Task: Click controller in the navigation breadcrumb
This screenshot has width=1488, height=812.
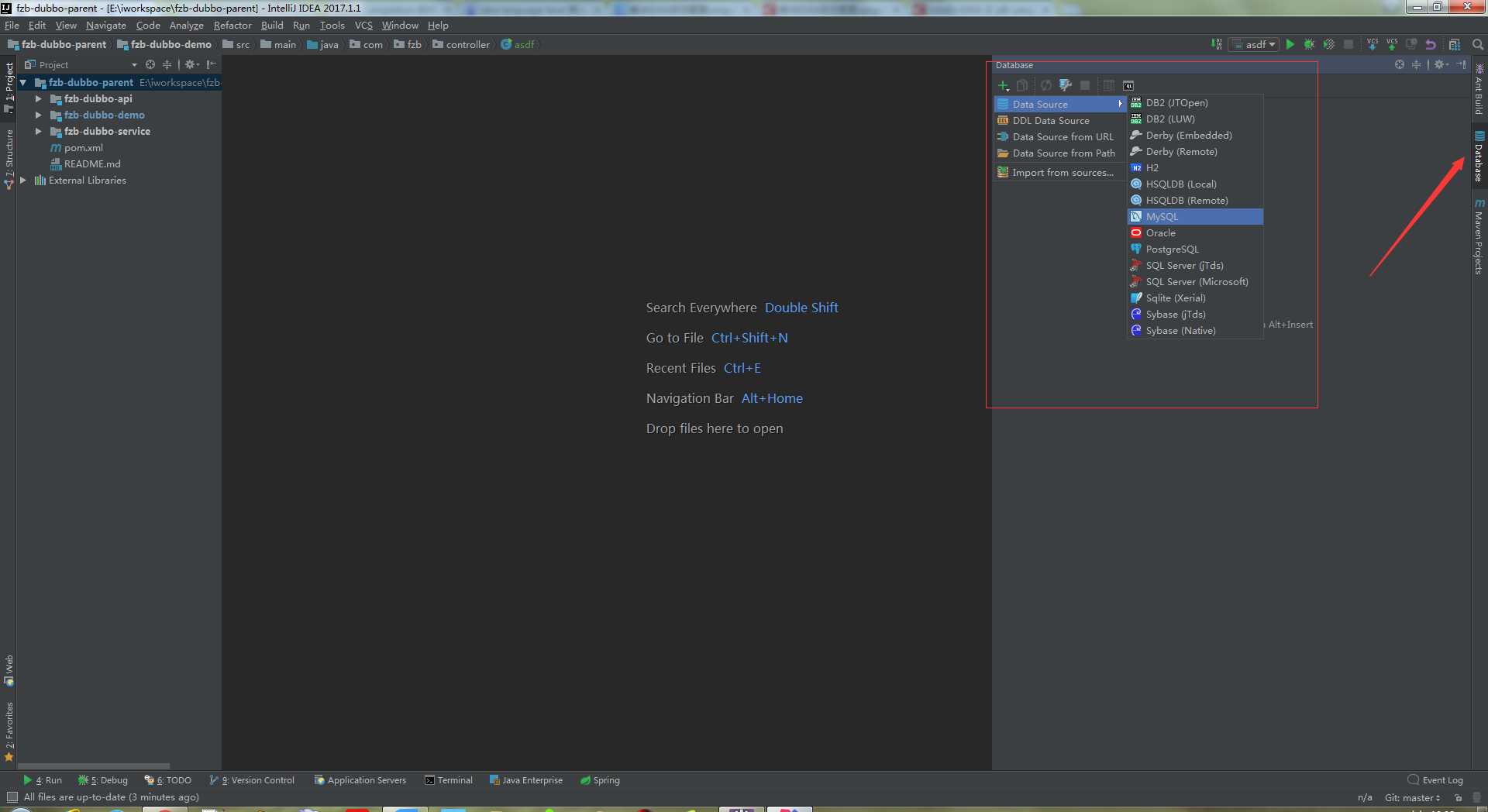Action: (x=461, y=44)
